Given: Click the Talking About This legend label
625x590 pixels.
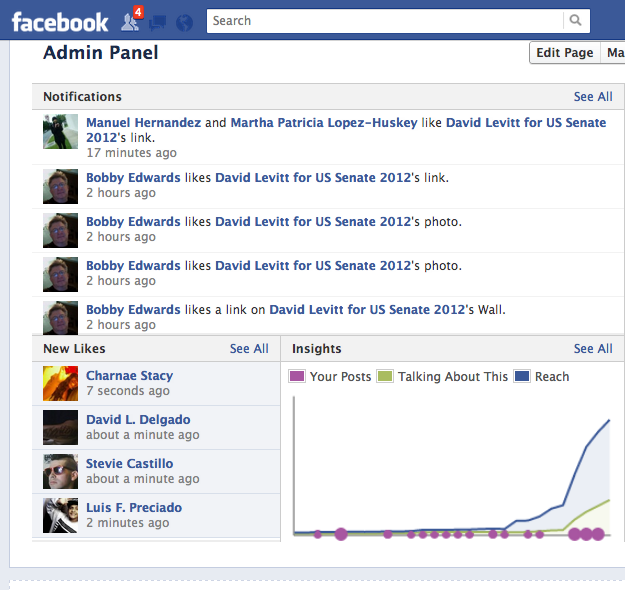Looking at the screenshot, I should tap(453, 376).
